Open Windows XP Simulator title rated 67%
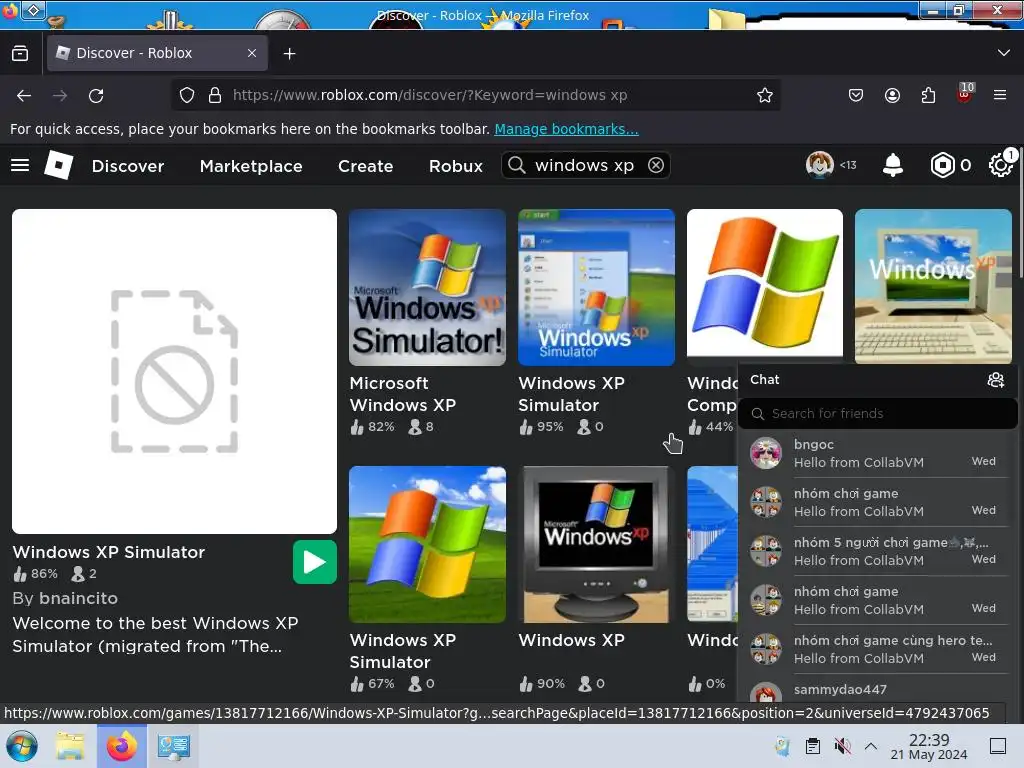 402,651
